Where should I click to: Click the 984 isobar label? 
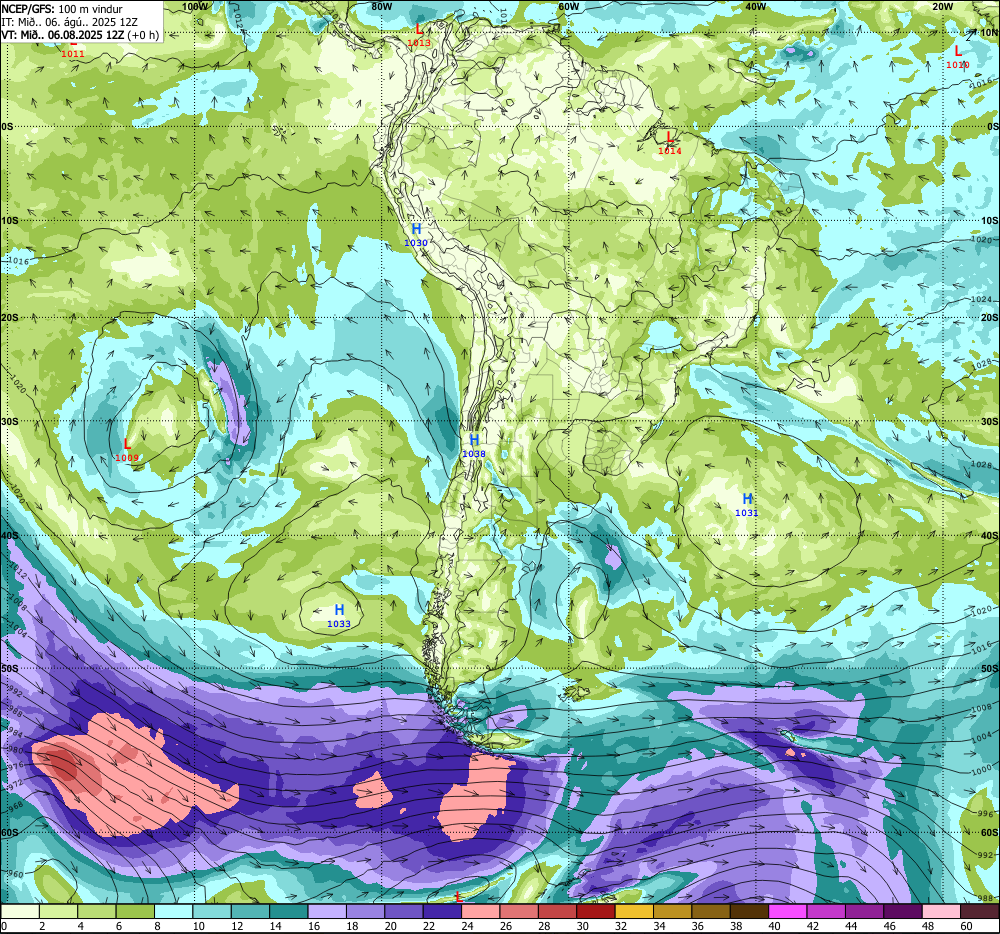tap(15, 734)
